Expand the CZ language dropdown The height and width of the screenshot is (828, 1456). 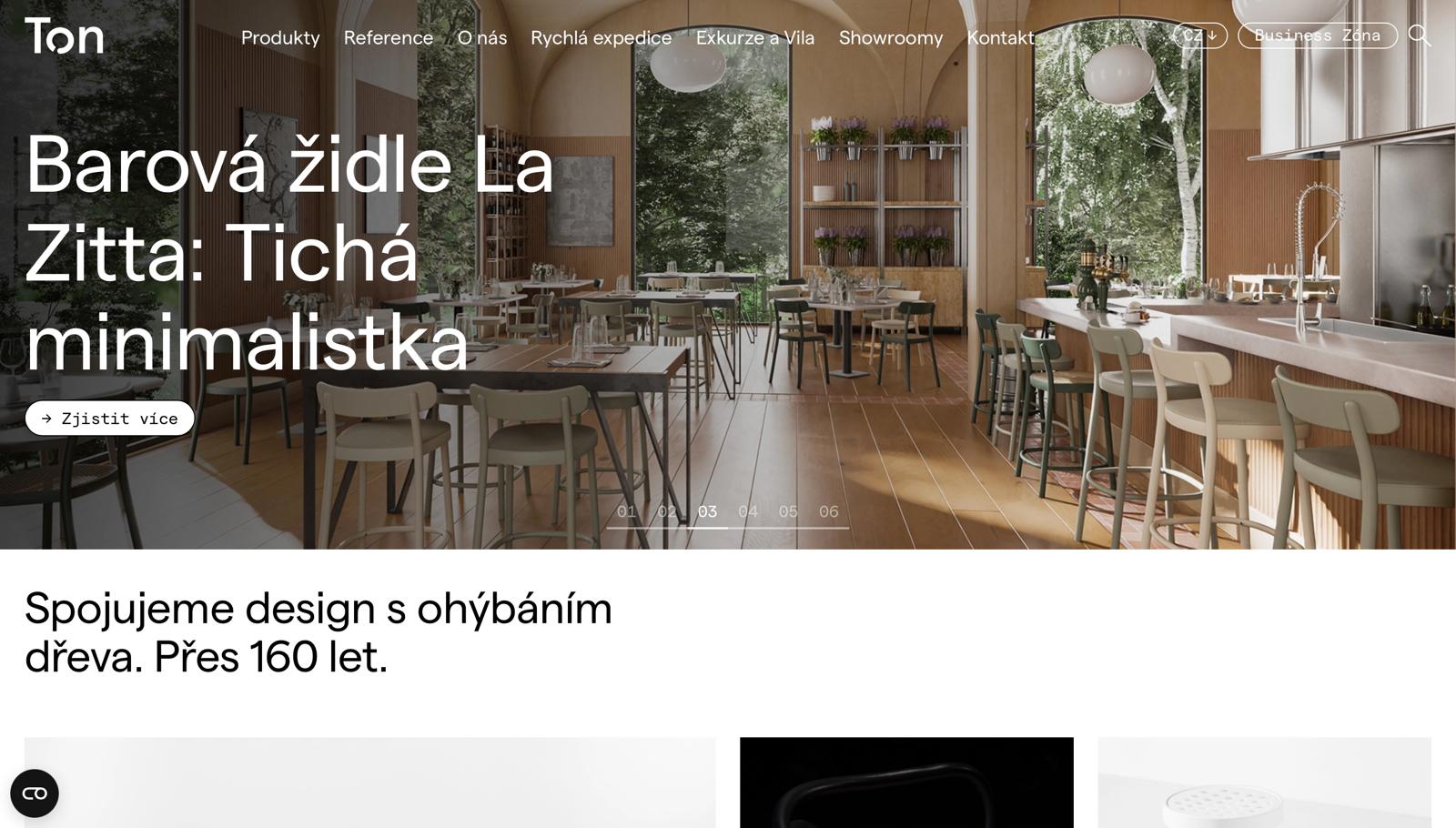(1199, 35)
